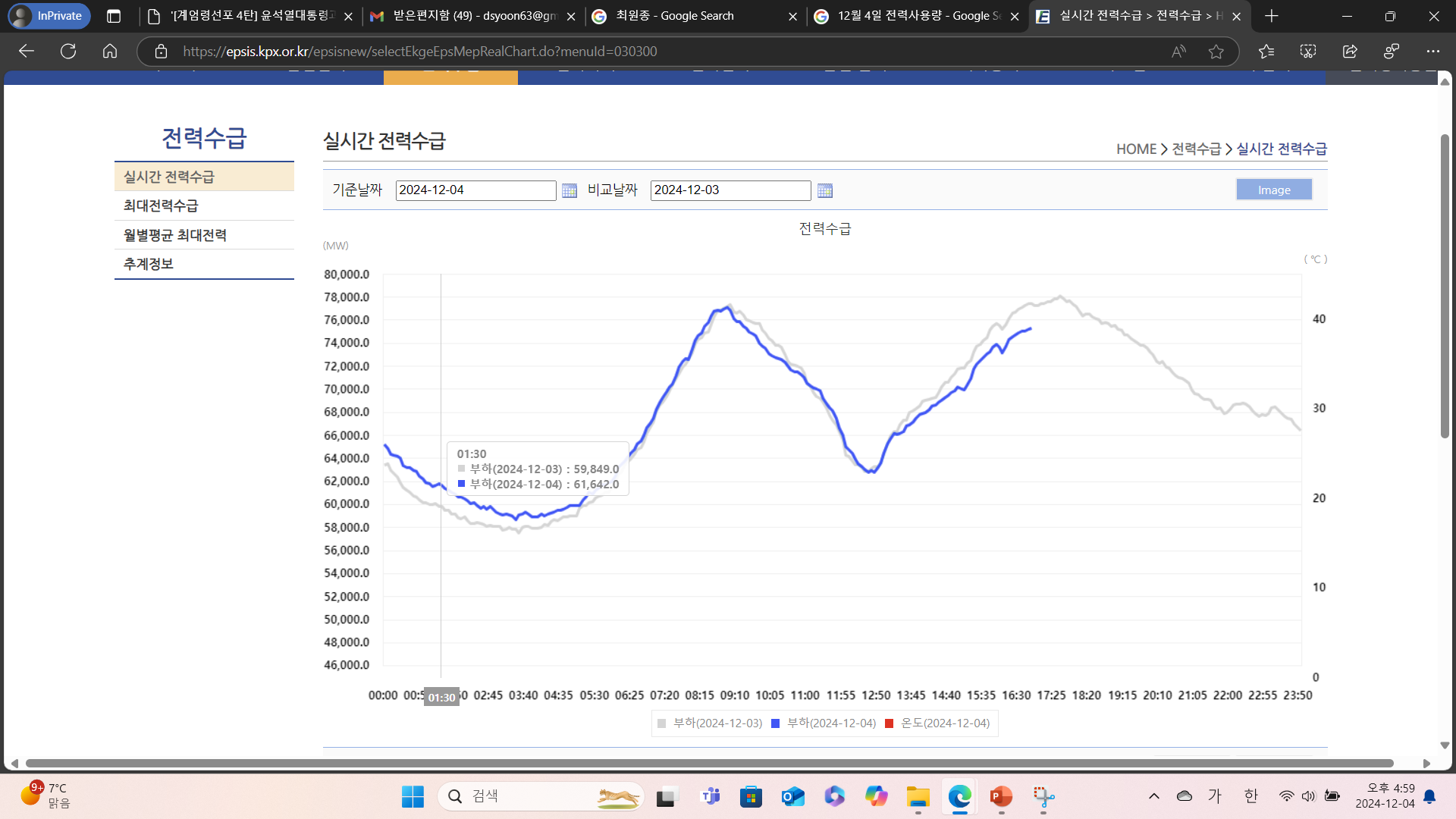The height and width of the screenshot is (819, 1456).
Task: Click the horizontal page scrollbar
Action: (x=709, y=763)
